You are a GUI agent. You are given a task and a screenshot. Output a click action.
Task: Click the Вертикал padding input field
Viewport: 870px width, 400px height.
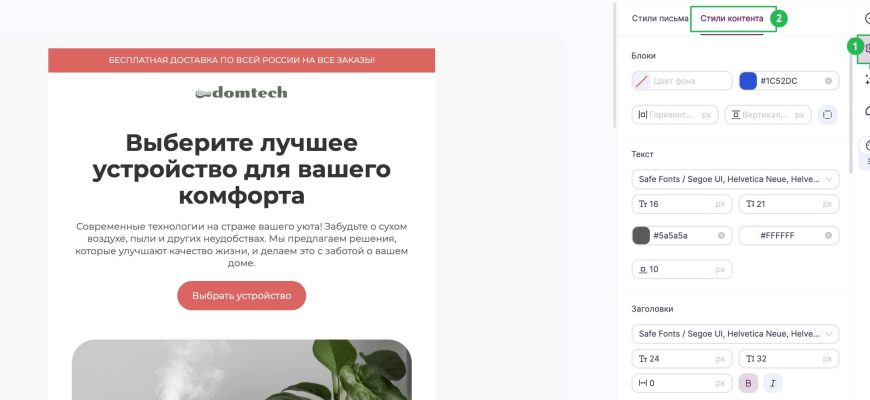(x=768, y=115)
